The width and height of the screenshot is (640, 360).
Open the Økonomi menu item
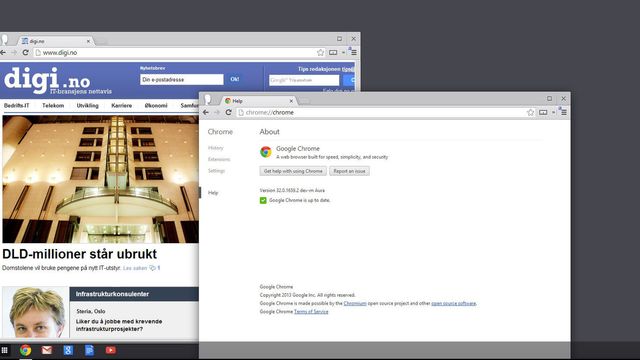[x=156, y=105]
